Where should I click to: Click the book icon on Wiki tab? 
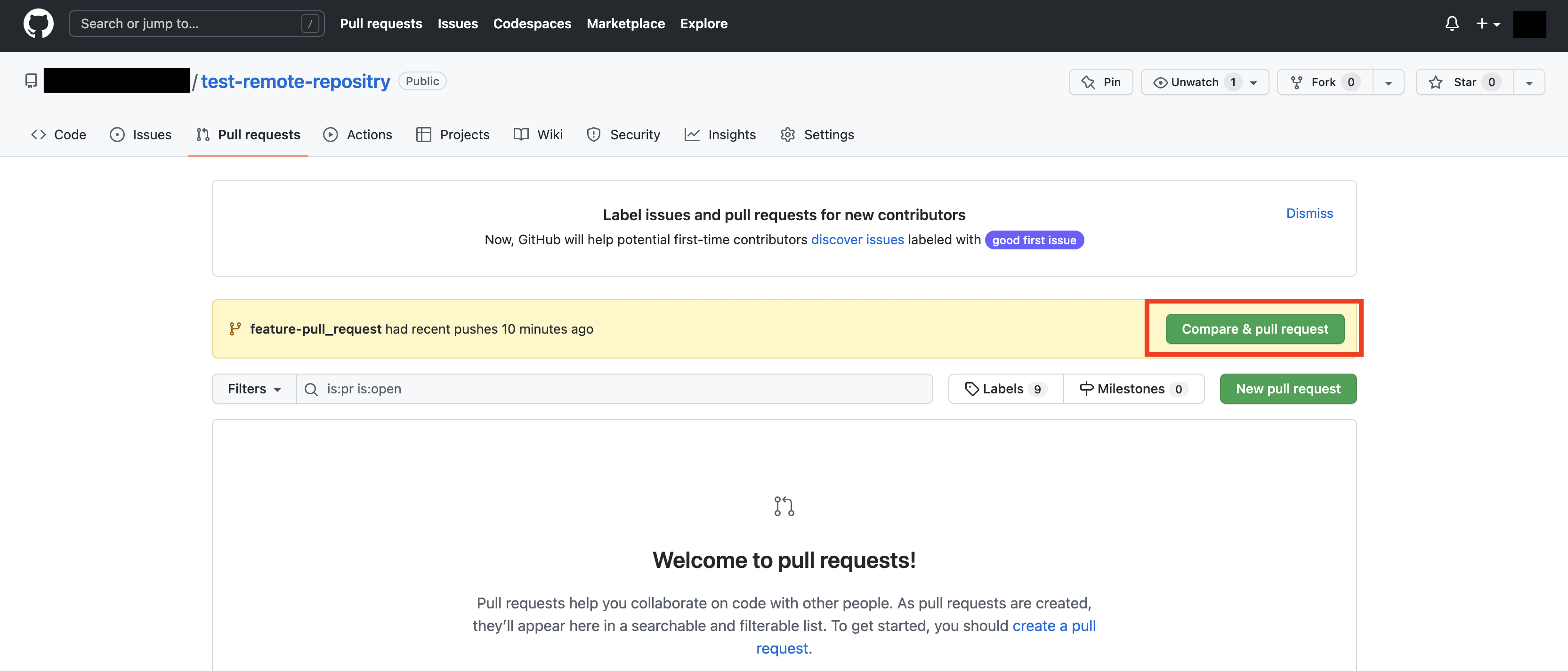tap(521, 135)
